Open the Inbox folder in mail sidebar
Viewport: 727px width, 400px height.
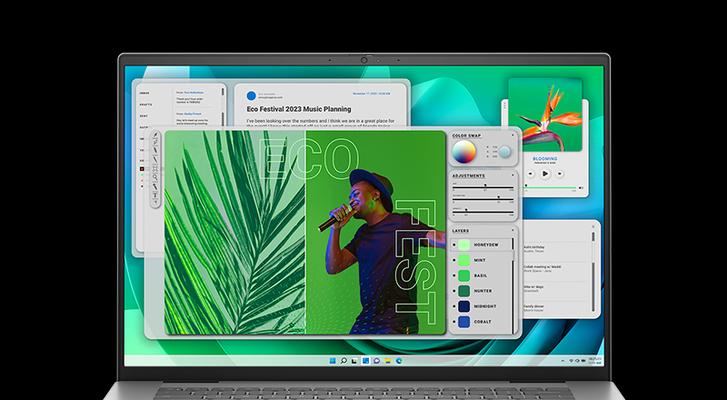tap(144, 93)
